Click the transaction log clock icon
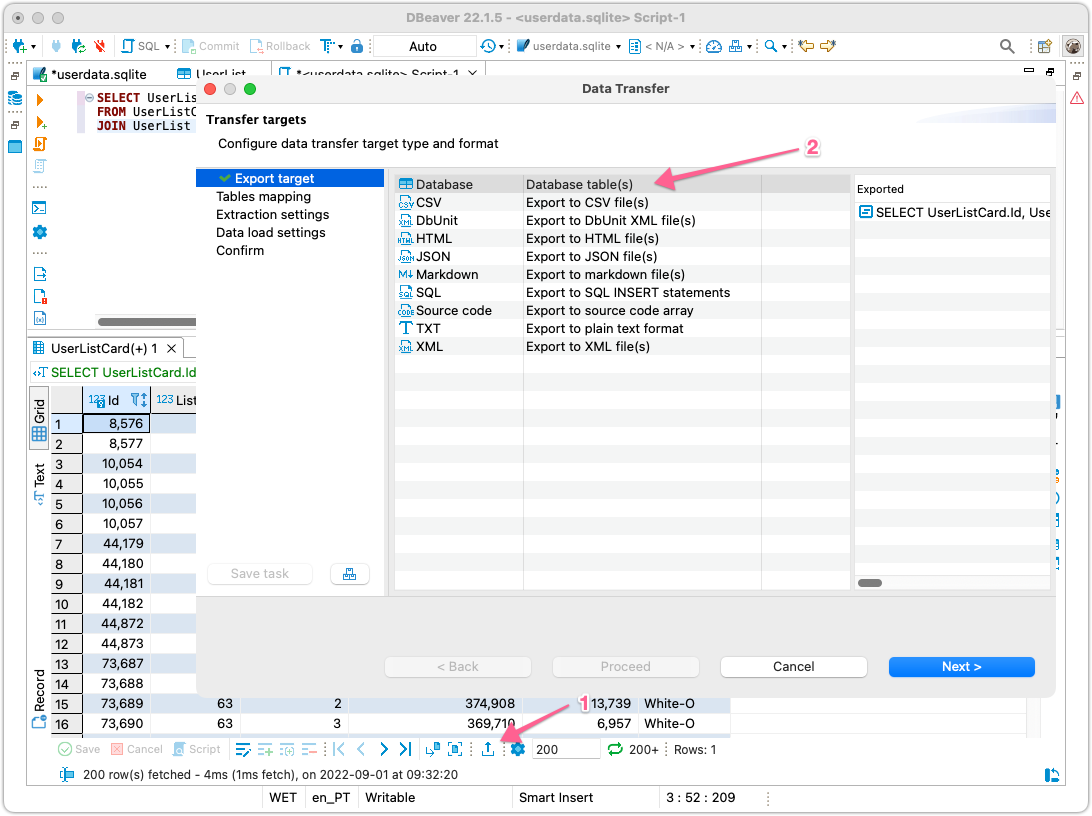 (x=488, y=46)
